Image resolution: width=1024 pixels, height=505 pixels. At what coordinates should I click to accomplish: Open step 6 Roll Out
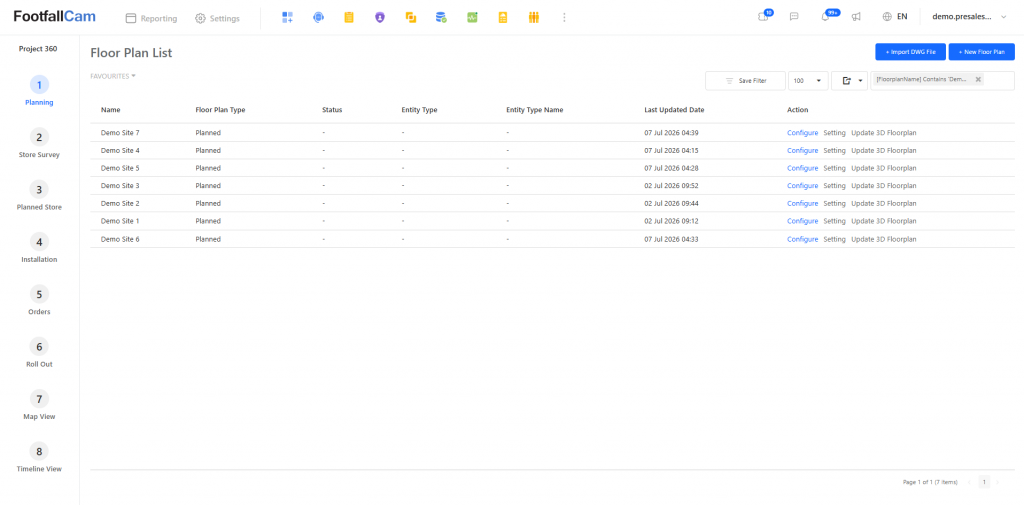39,353
